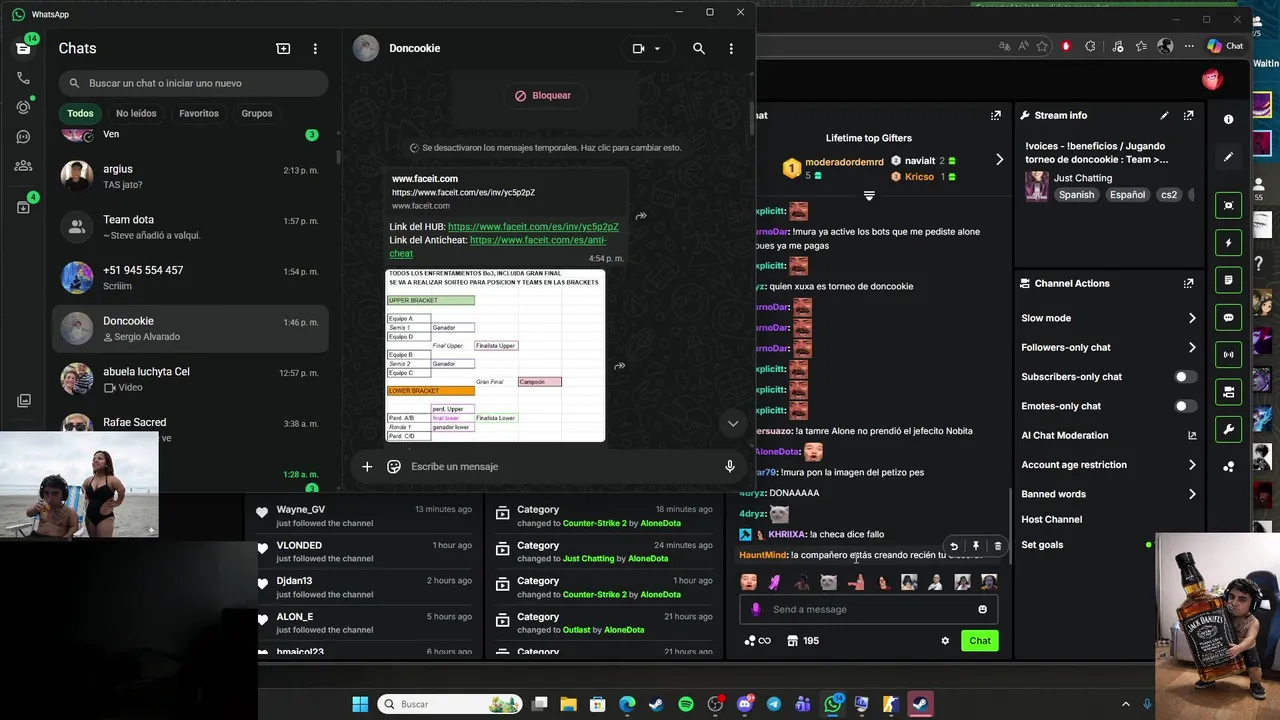Record a voice message
Image resolution: width=1280 pixels, height=720 pixels.
click(x=730, y=466)
